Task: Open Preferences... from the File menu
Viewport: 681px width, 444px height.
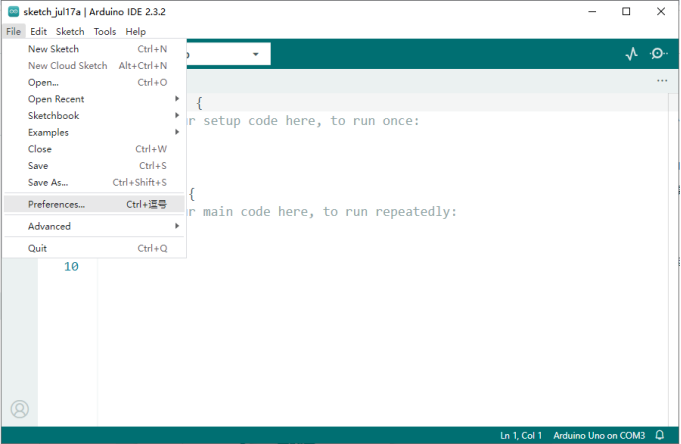Action: pos(94,204)
